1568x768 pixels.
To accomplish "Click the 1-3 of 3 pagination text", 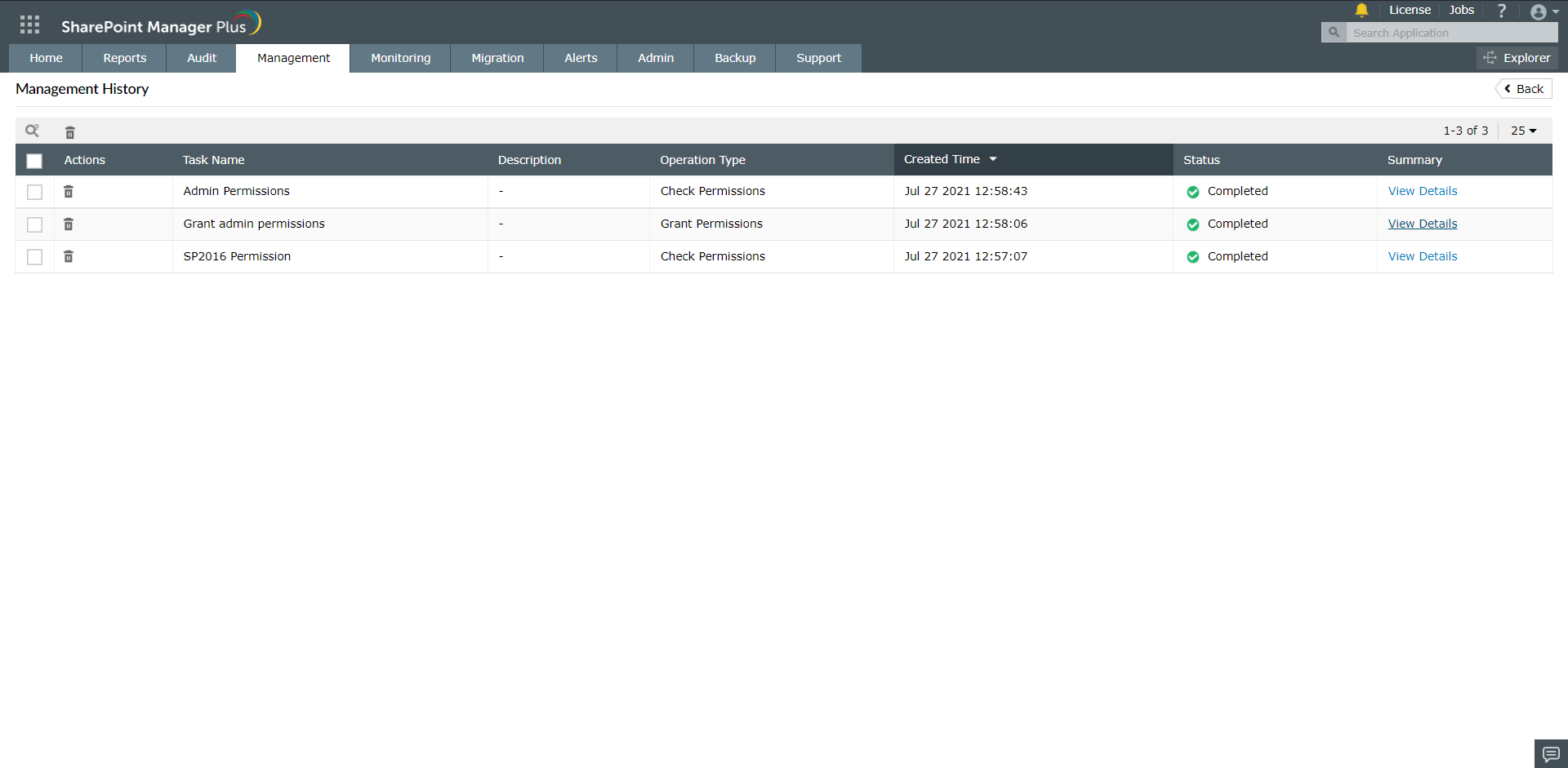I will click(1466, 131).
